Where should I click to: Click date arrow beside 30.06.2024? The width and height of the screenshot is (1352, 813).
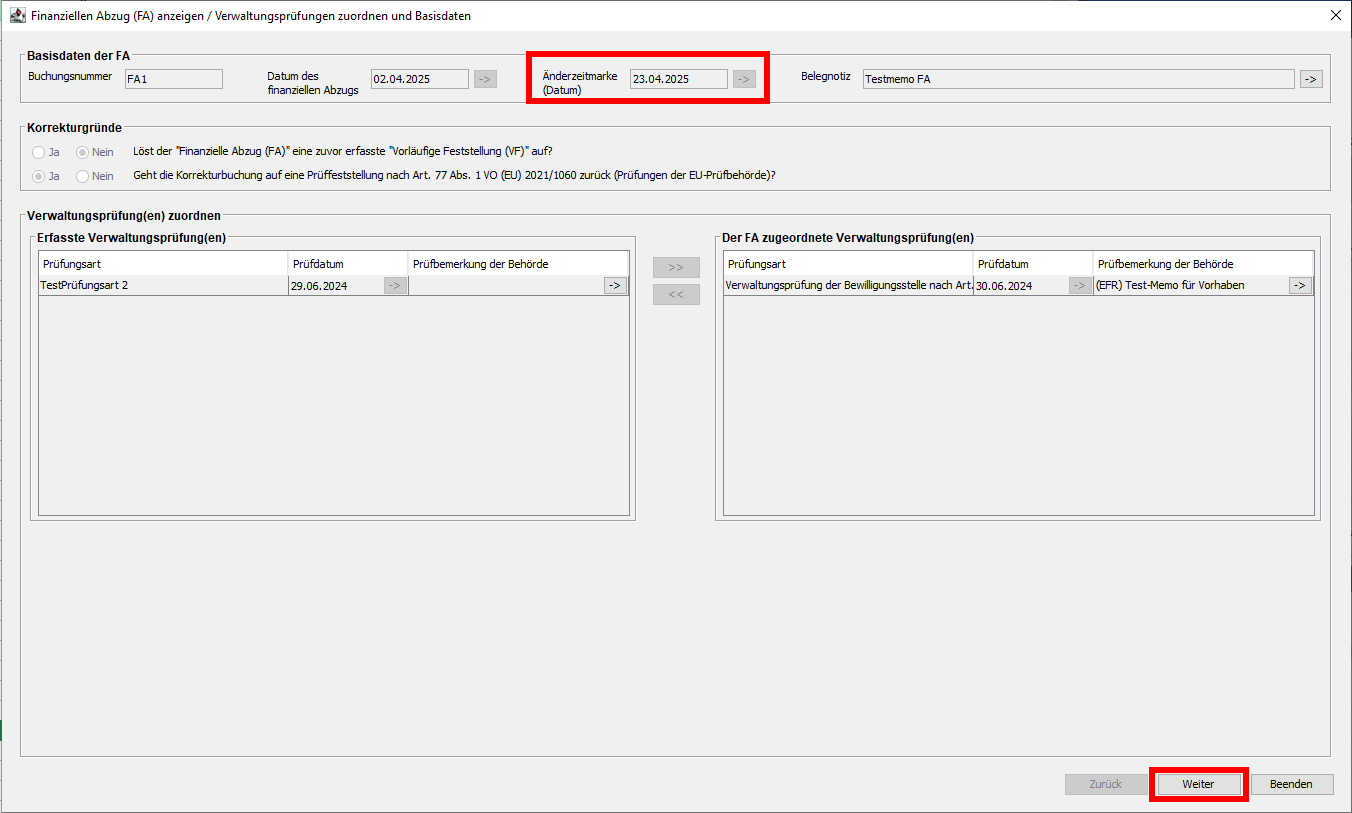[1080, 286]
